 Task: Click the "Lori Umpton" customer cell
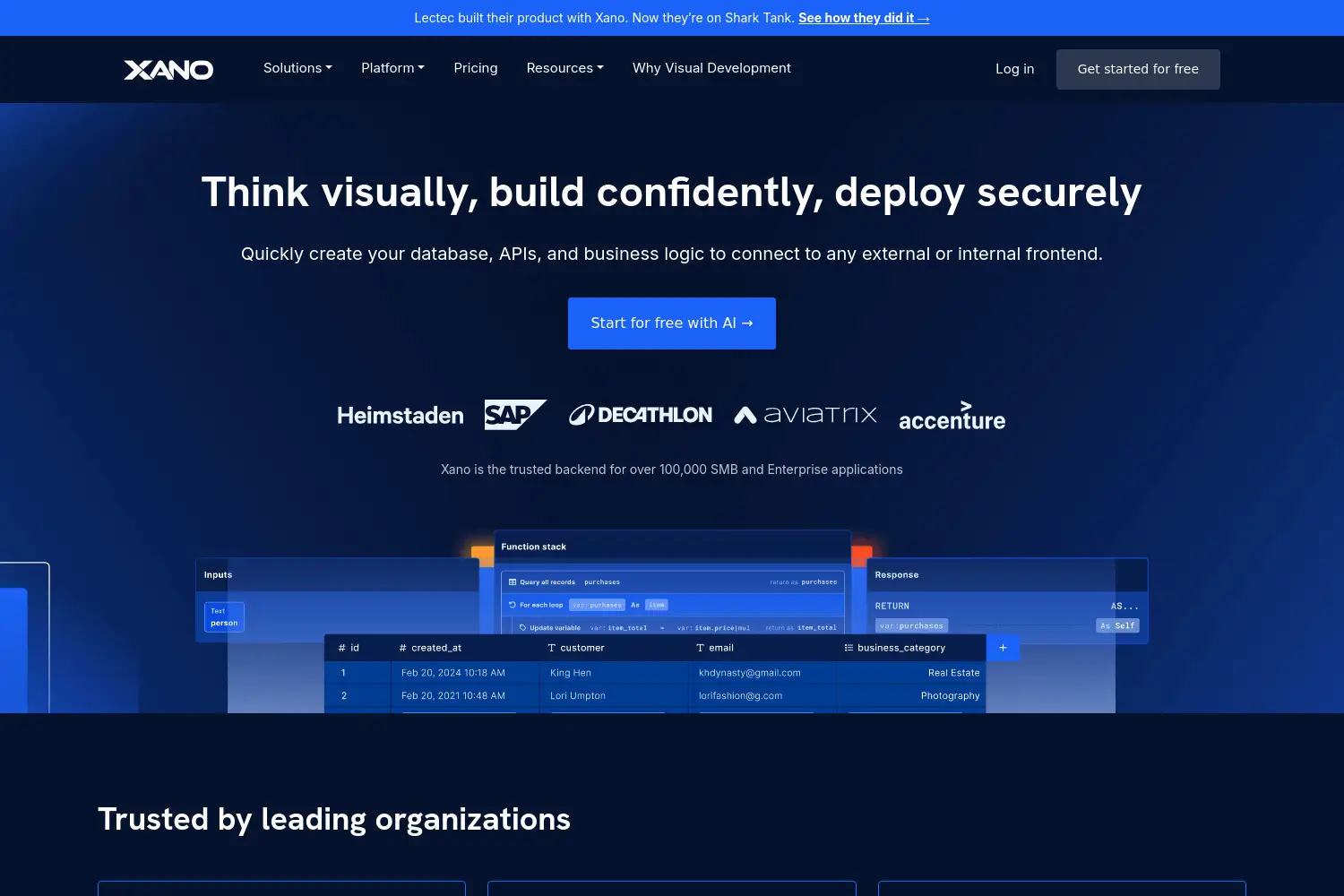pyautogui.click(x=578, y=696)
